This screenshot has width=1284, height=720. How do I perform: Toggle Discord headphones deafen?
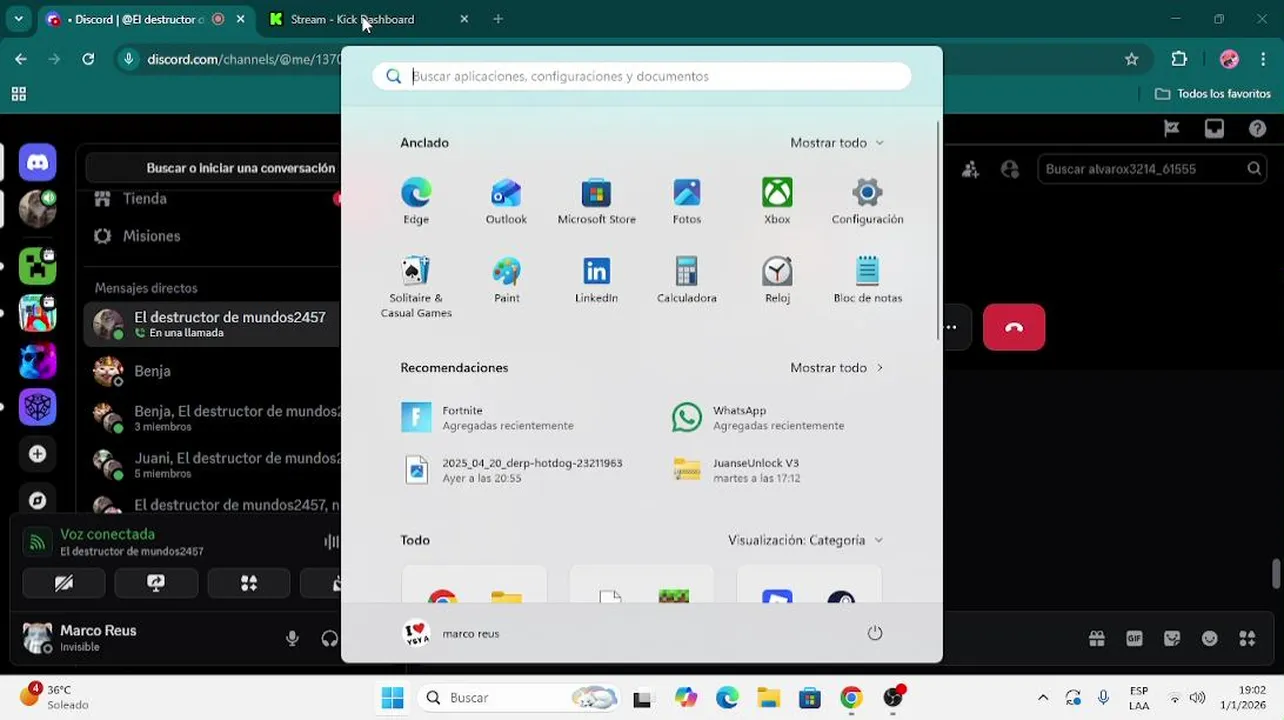point(330,638)
